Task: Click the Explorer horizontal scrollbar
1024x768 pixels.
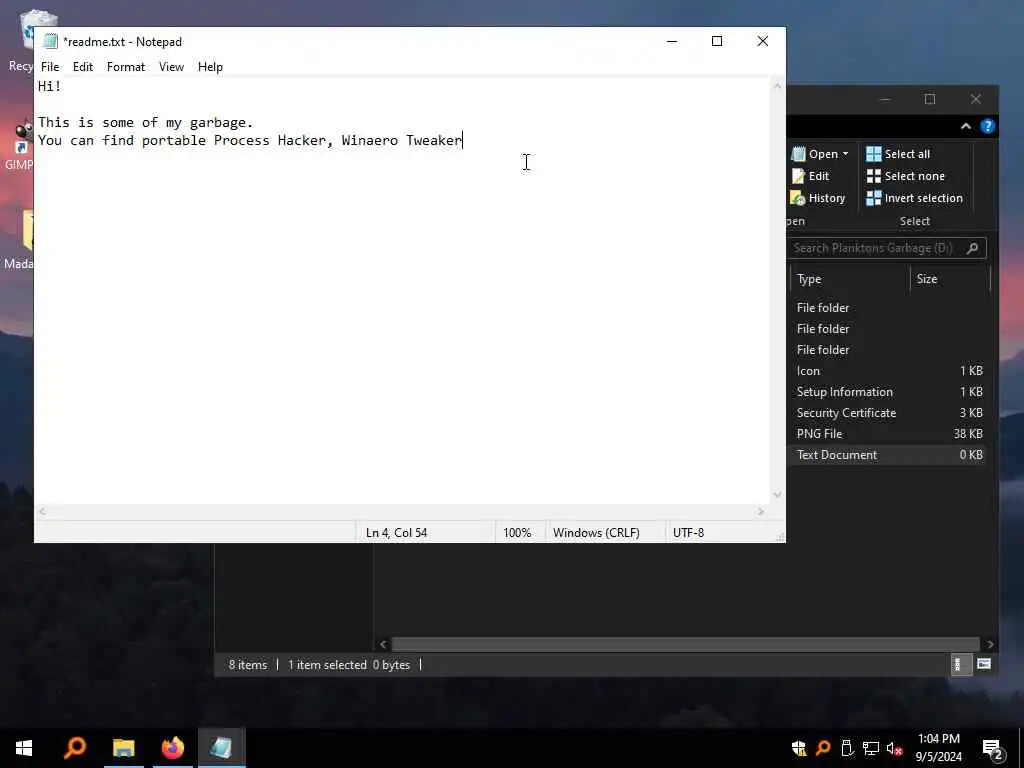Action: click(685, 645)
